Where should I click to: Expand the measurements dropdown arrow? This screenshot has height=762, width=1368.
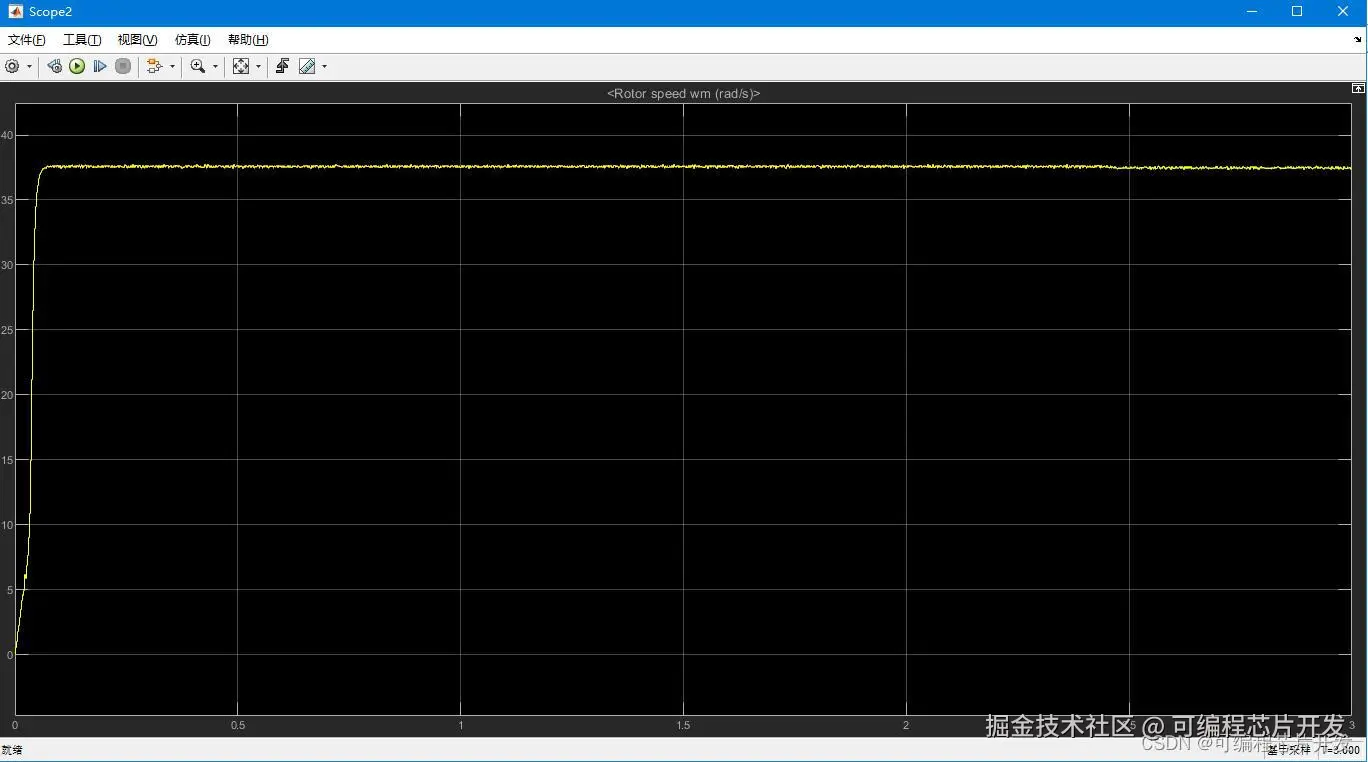pyautogui.click(x=324, y=67)
